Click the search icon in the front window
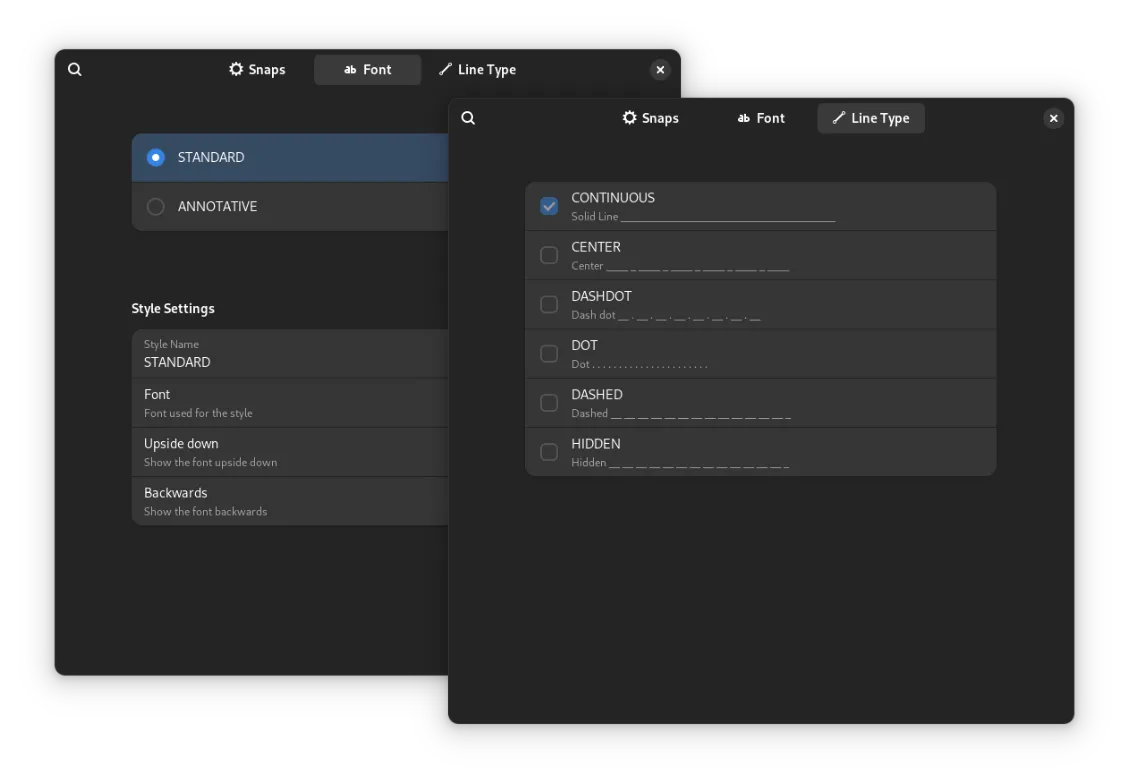The image size is (1129, 784). [x=468, y=118]
